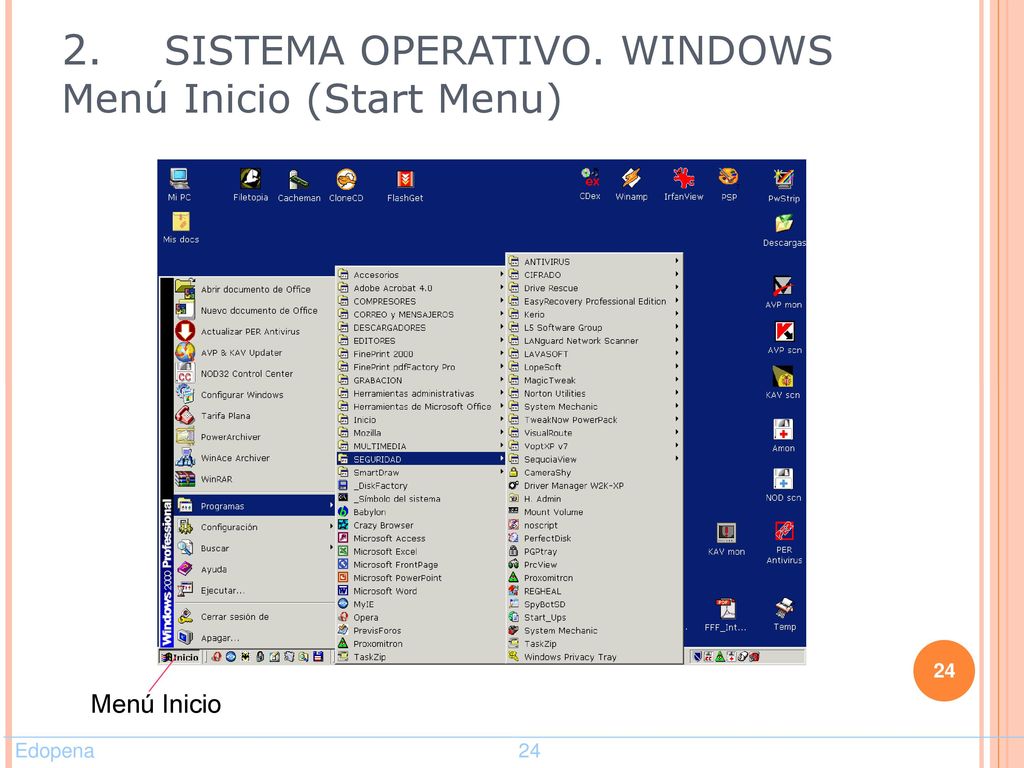Open the Filetopia desktop icon

(250, 184)
